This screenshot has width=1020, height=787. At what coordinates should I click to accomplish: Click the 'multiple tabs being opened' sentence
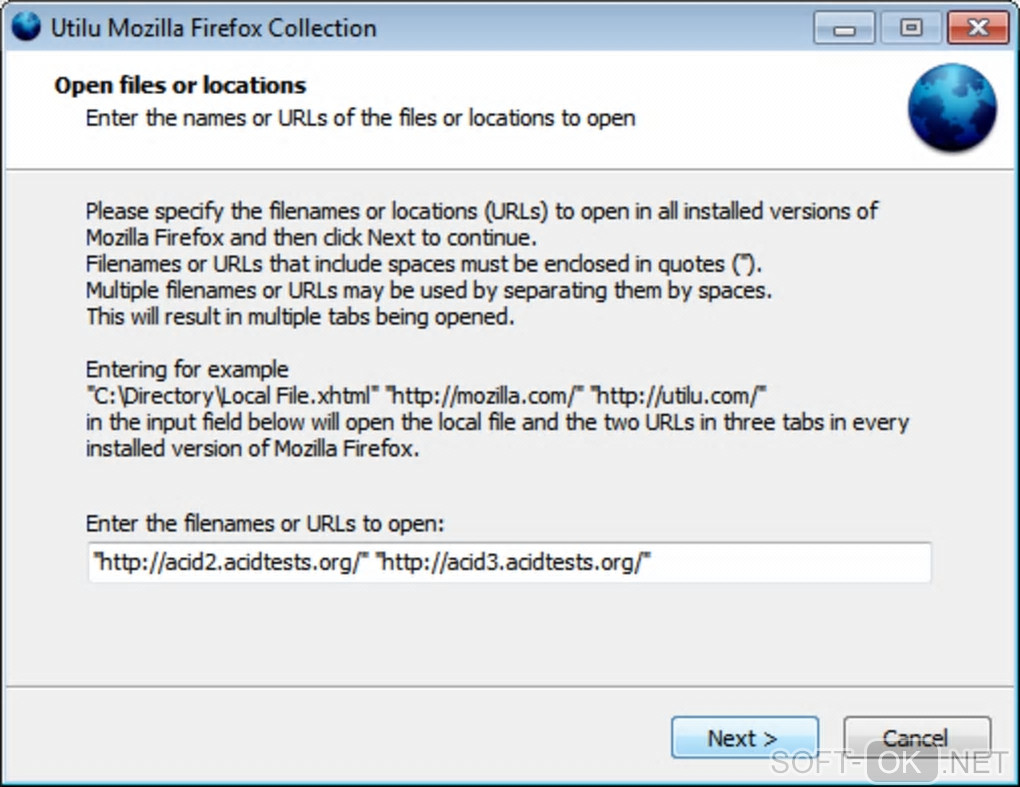click(x=299, y=317)
